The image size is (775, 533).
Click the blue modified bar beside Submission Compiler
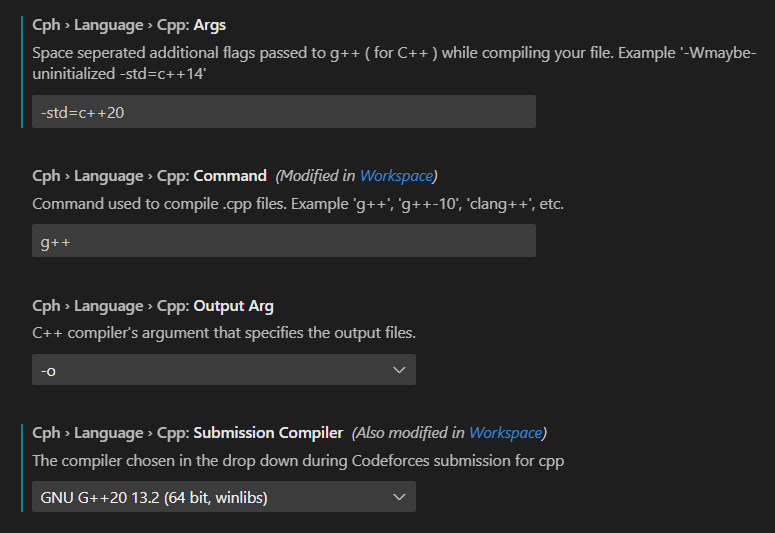pyautogui.click(x=21, y=467)
